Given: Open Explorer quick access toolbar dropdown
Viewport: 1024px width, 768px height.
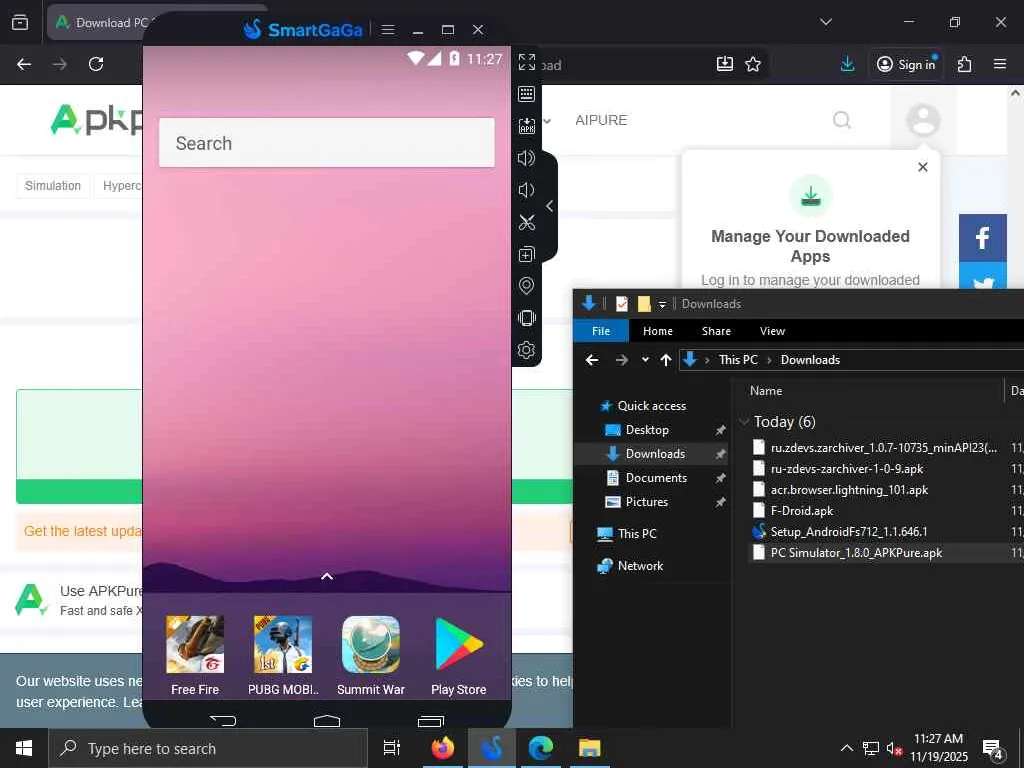Looking at the screenshot, I should (x=662, y=304).
